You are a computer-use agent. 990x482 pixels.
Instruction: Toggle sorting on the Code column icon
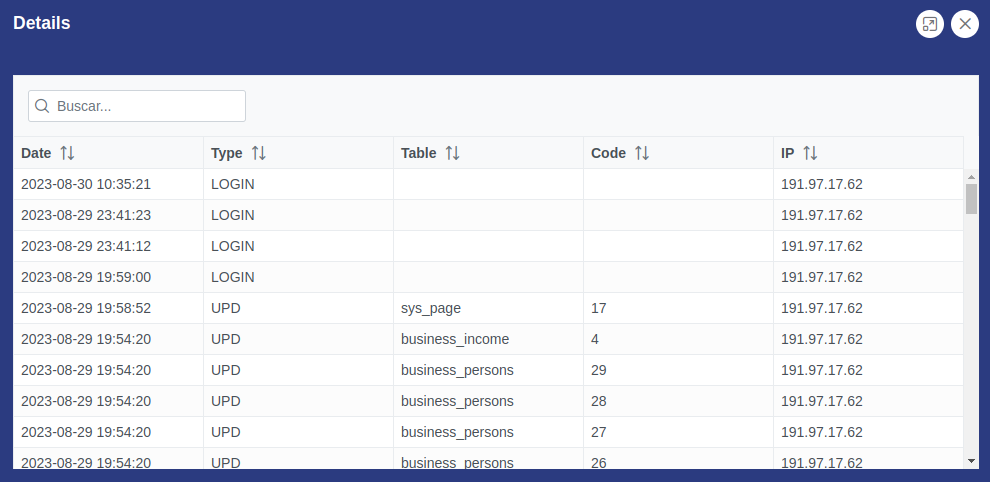point(642,153)
